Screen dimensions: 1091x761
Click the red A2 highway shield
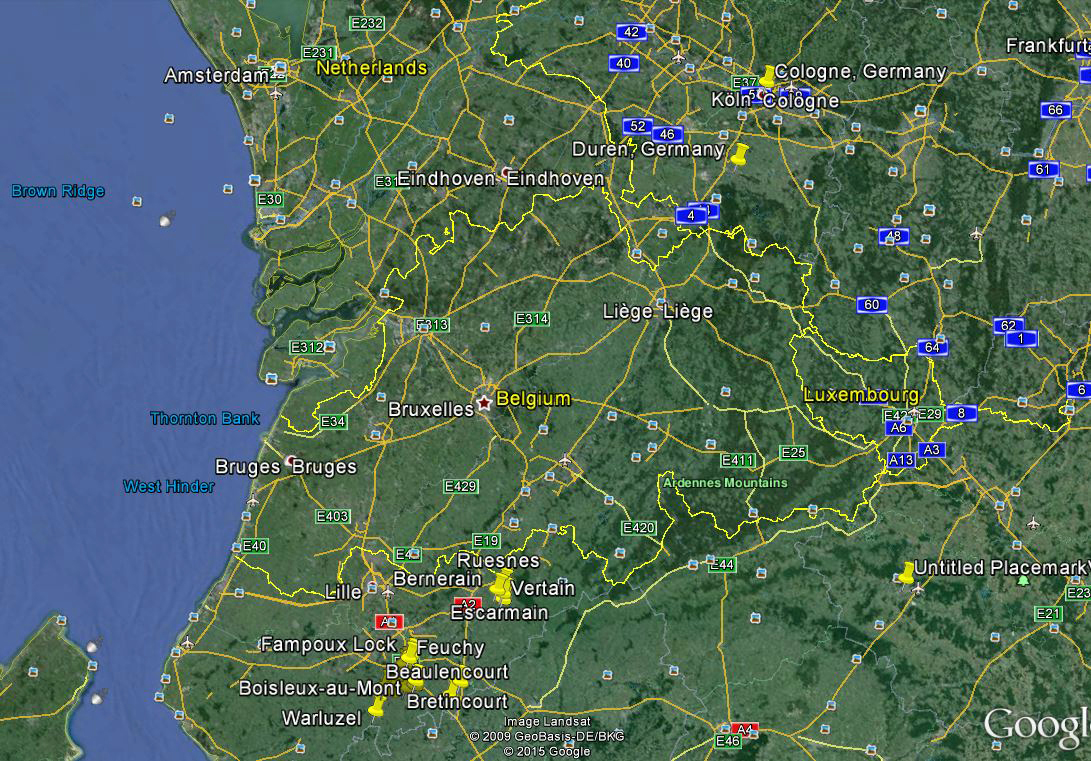467,604
